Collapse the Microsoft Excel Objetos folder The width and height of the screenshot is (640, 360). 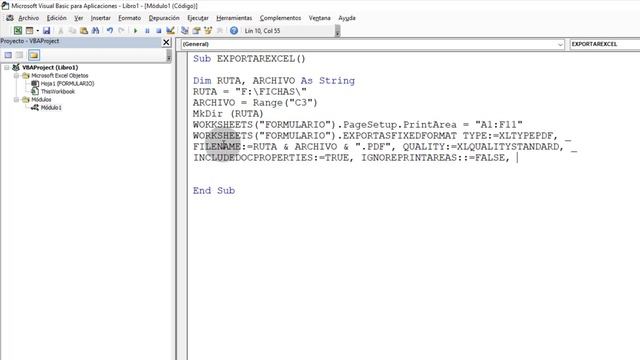click(16, 76)
